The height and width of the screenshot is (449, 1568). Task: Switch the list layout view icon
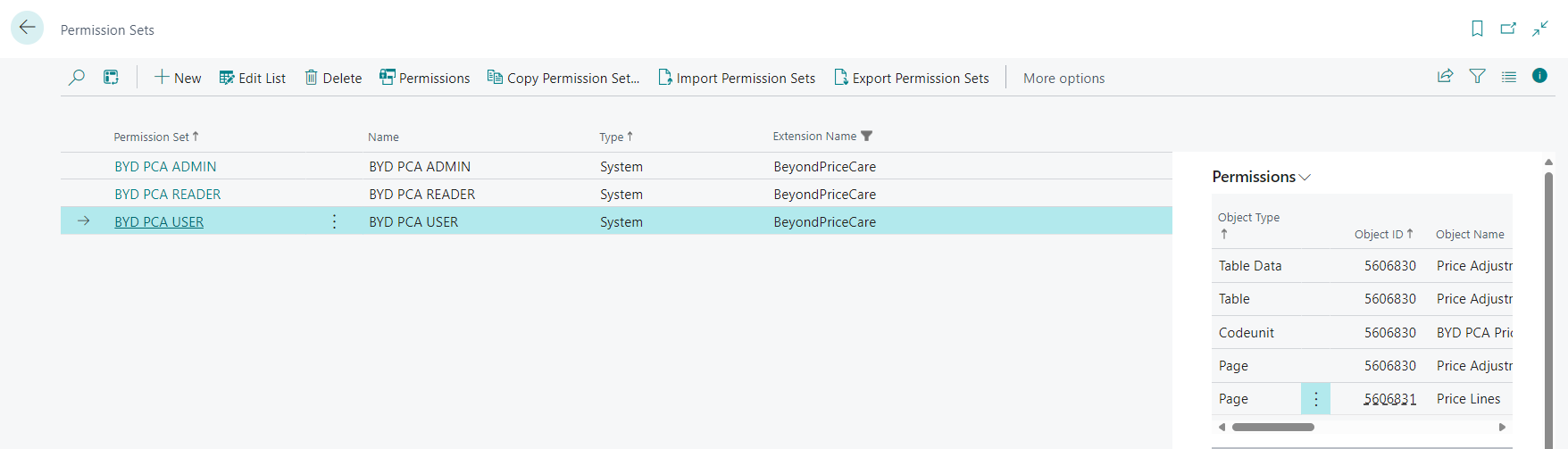(1508, 77)
